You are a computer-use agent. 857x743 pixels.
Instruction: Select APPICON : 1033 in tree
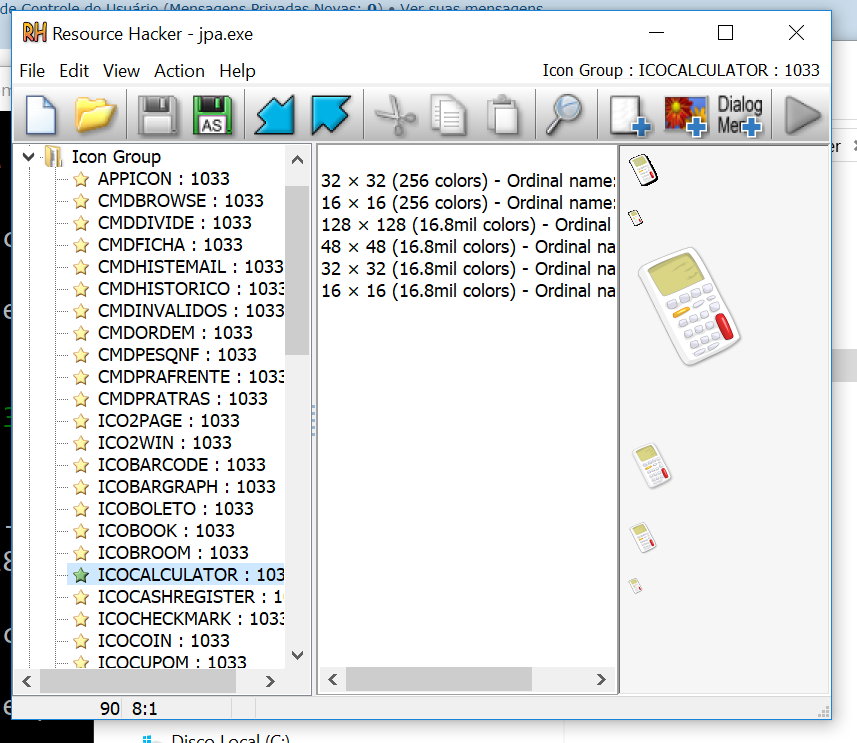pyautogui.click(x=163, y=179)
